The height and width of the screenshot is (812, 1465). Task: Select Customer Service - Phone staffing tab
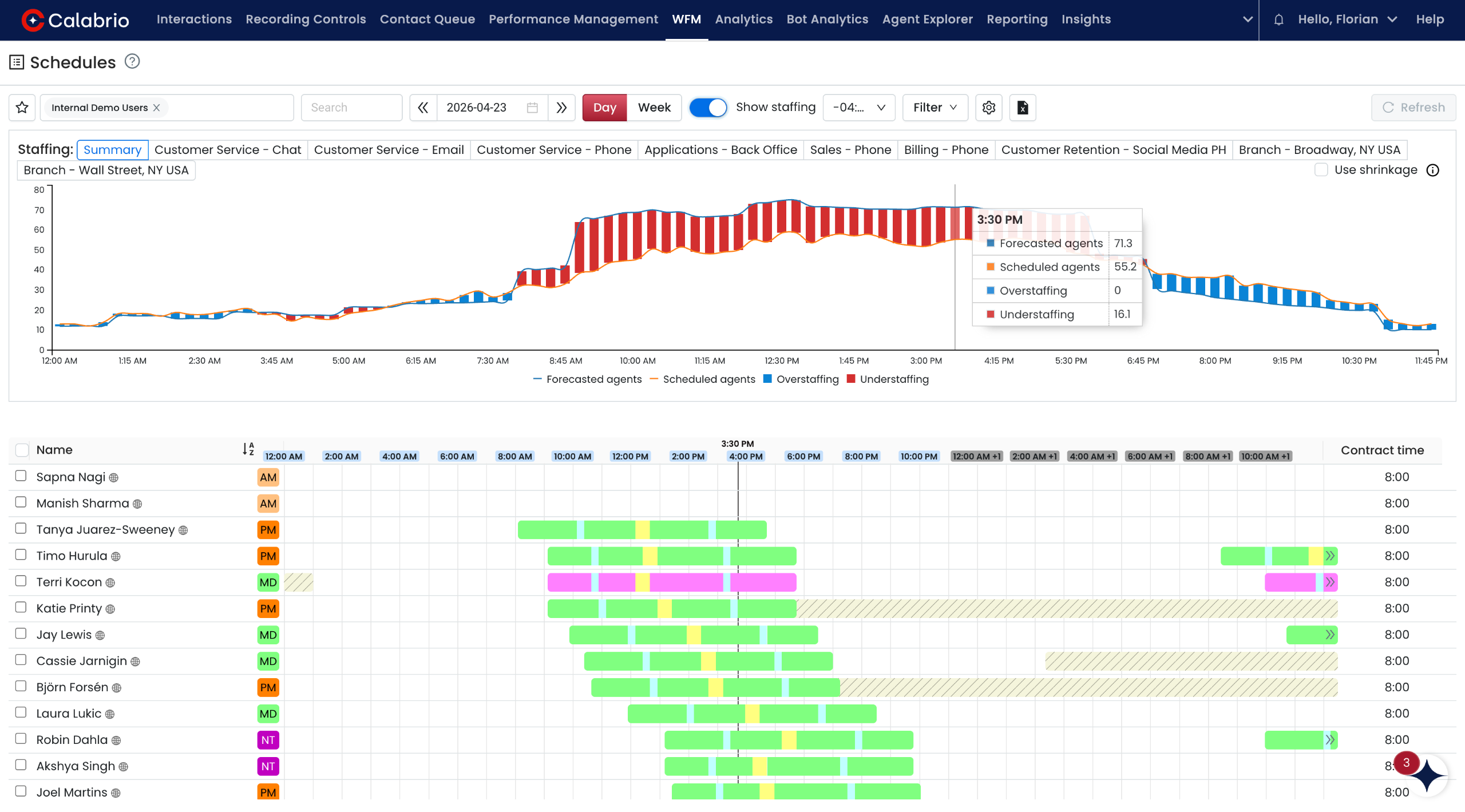(554, 150)
